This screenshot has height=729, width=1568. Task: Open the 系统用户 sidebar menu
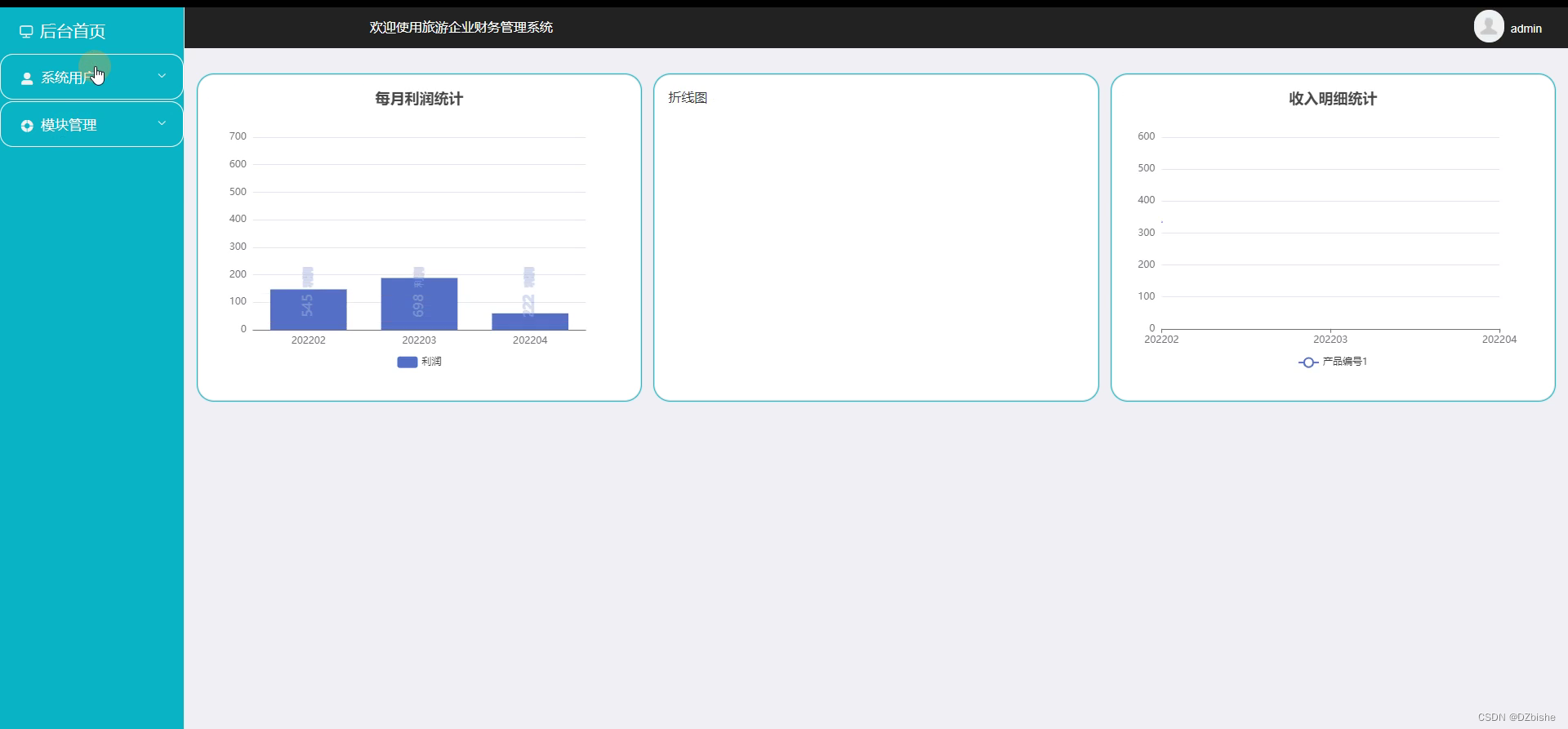point(91,77)
